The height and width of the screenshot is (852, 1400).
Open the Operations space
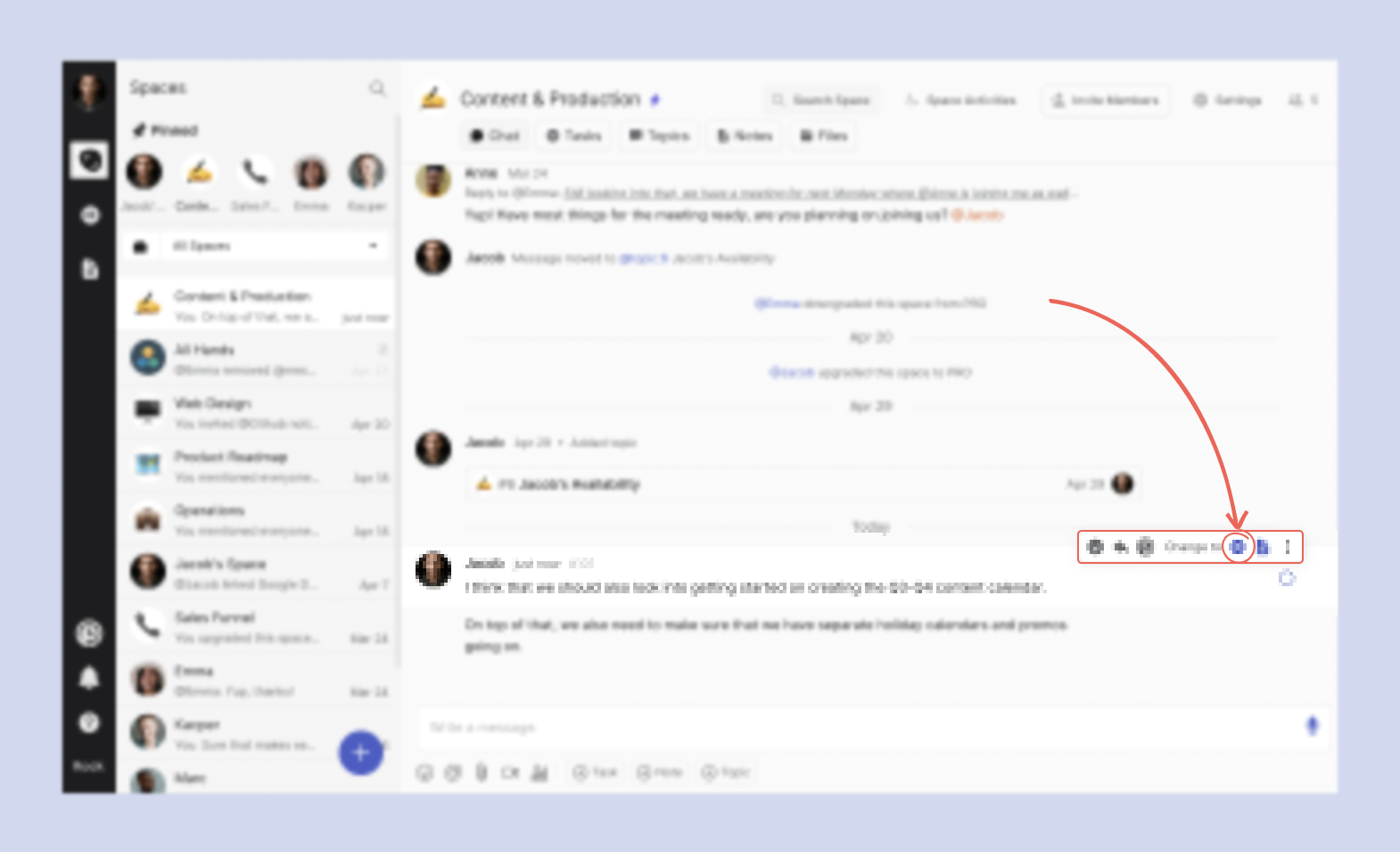point(257,519)
